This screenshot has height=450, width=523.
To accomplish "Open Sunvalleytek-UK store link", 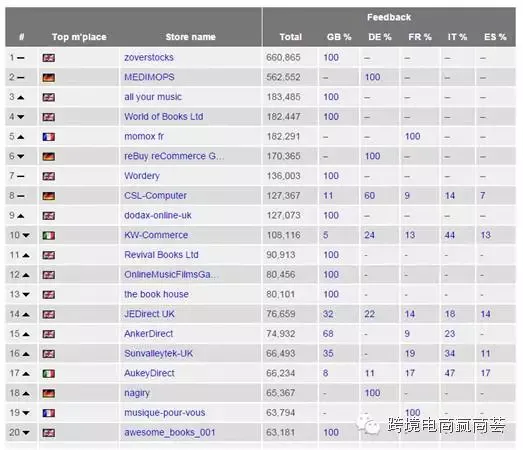I will [158, 353].
